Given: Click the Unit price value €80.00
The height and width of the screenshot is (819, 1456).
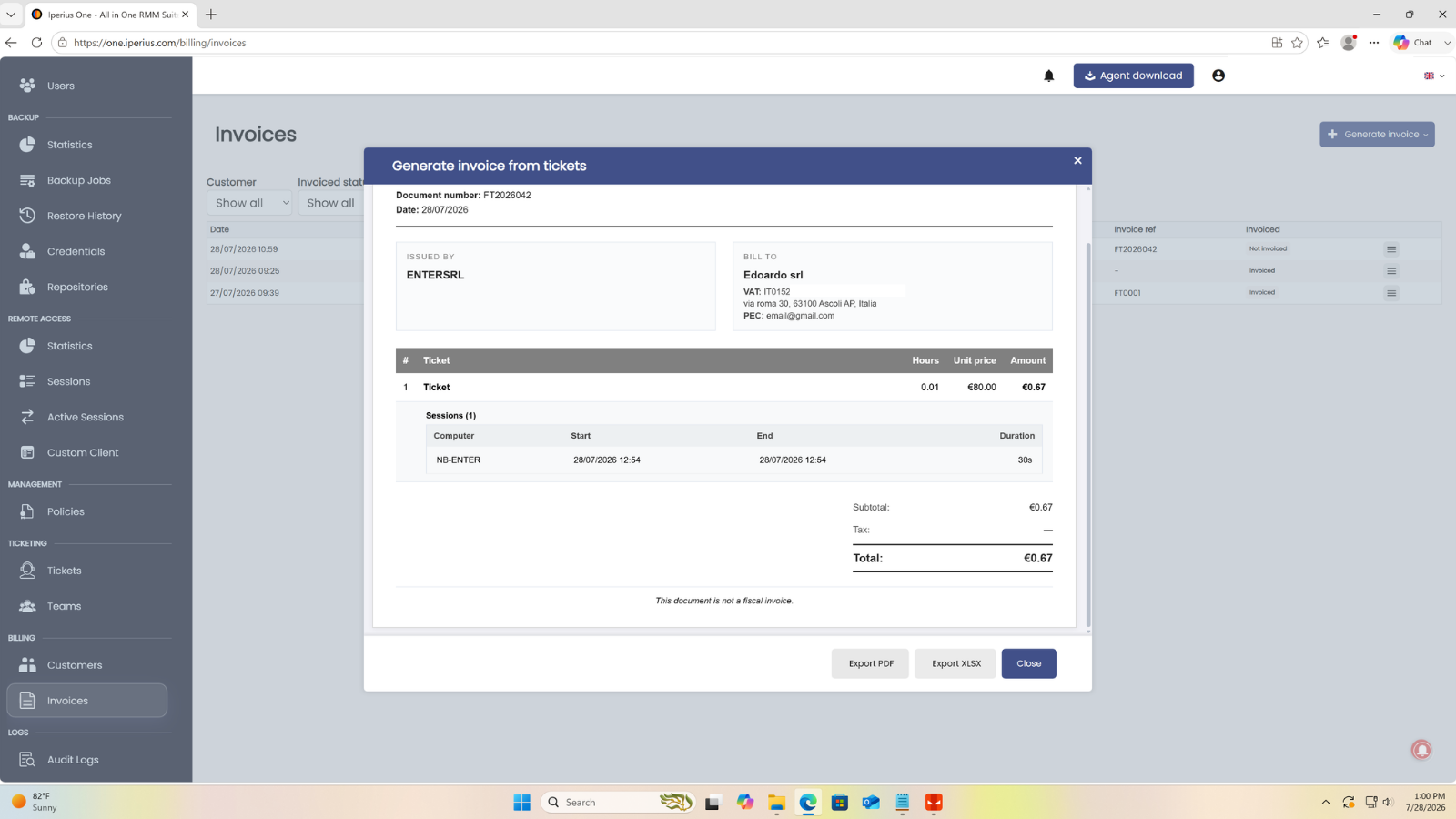Looking at the screenshot, I should tap(982, 387).
